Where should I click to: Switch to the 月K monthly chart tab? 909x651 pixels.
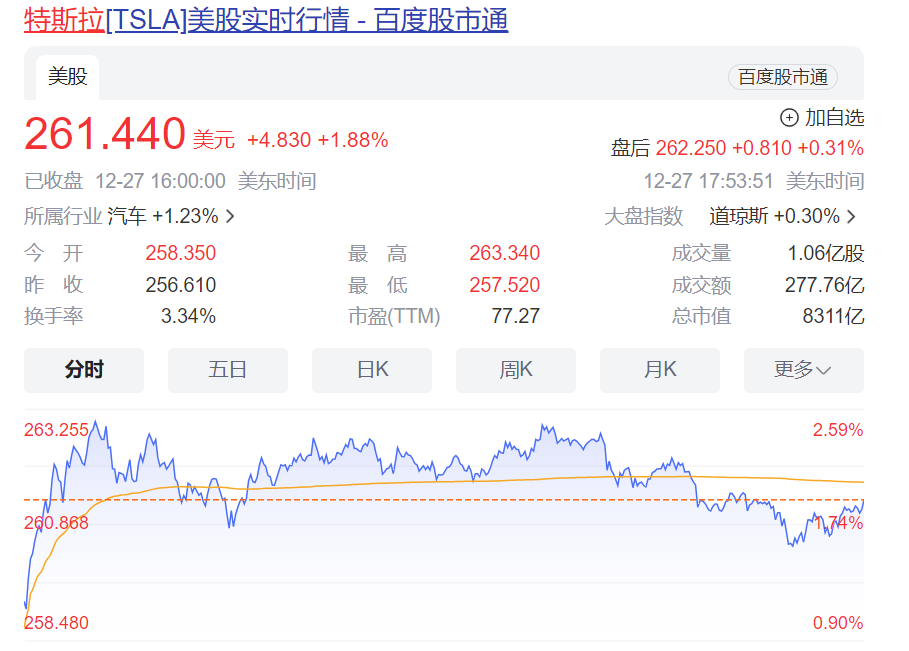(x=660, y=370)
